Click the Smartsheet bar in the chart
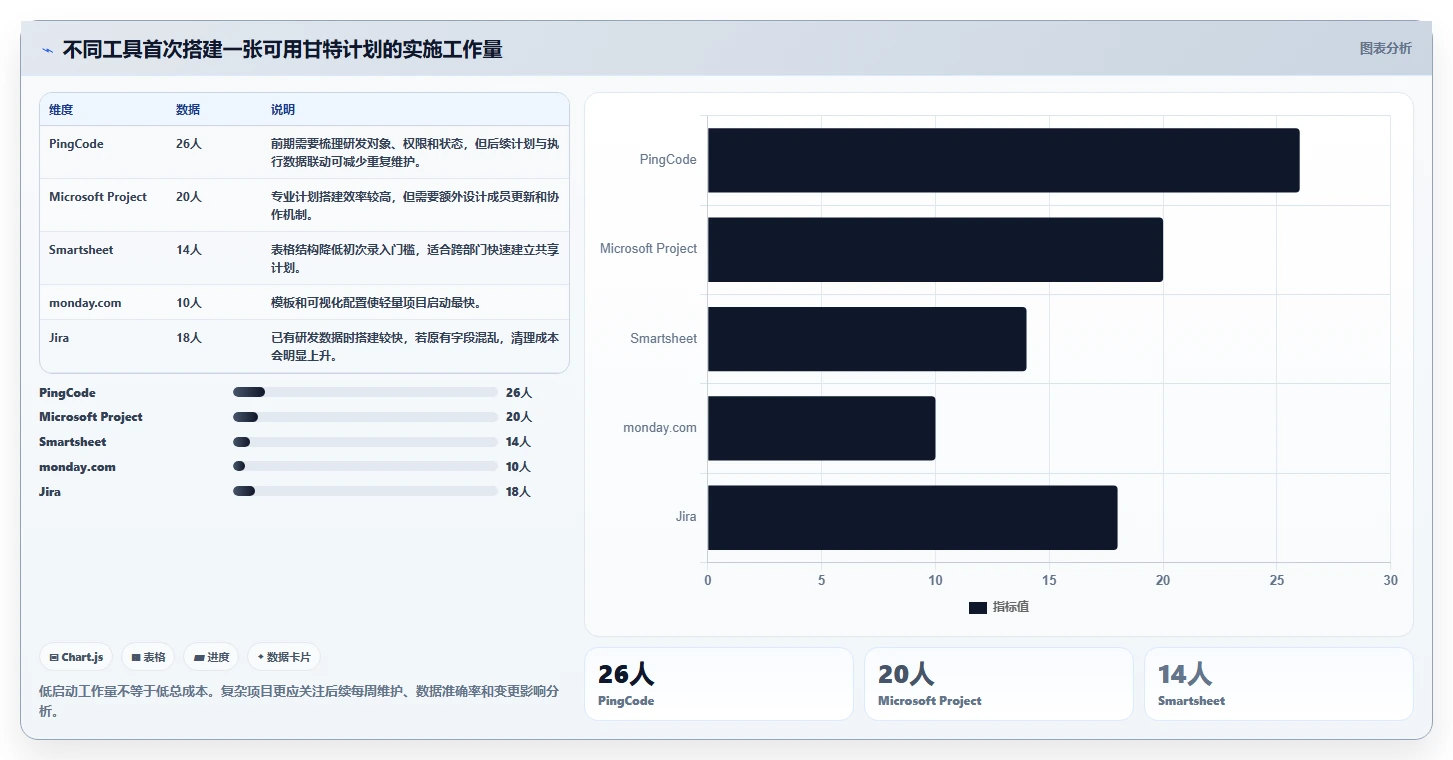Screen dimensions: 1453x760 [x=867, y=339]
